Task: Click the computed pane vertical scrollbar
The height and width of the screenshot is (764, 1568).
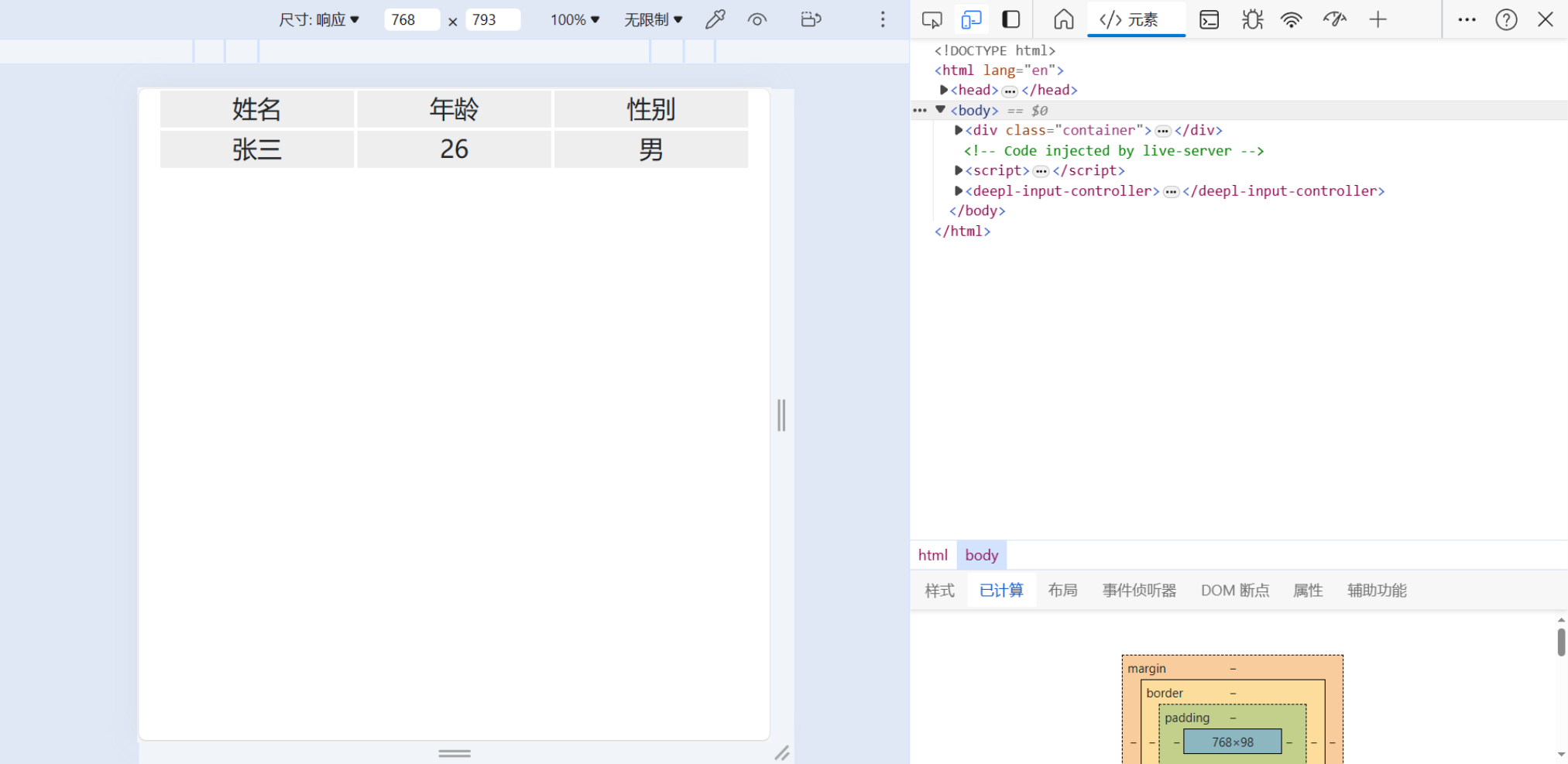Action: pos(1561,642)
